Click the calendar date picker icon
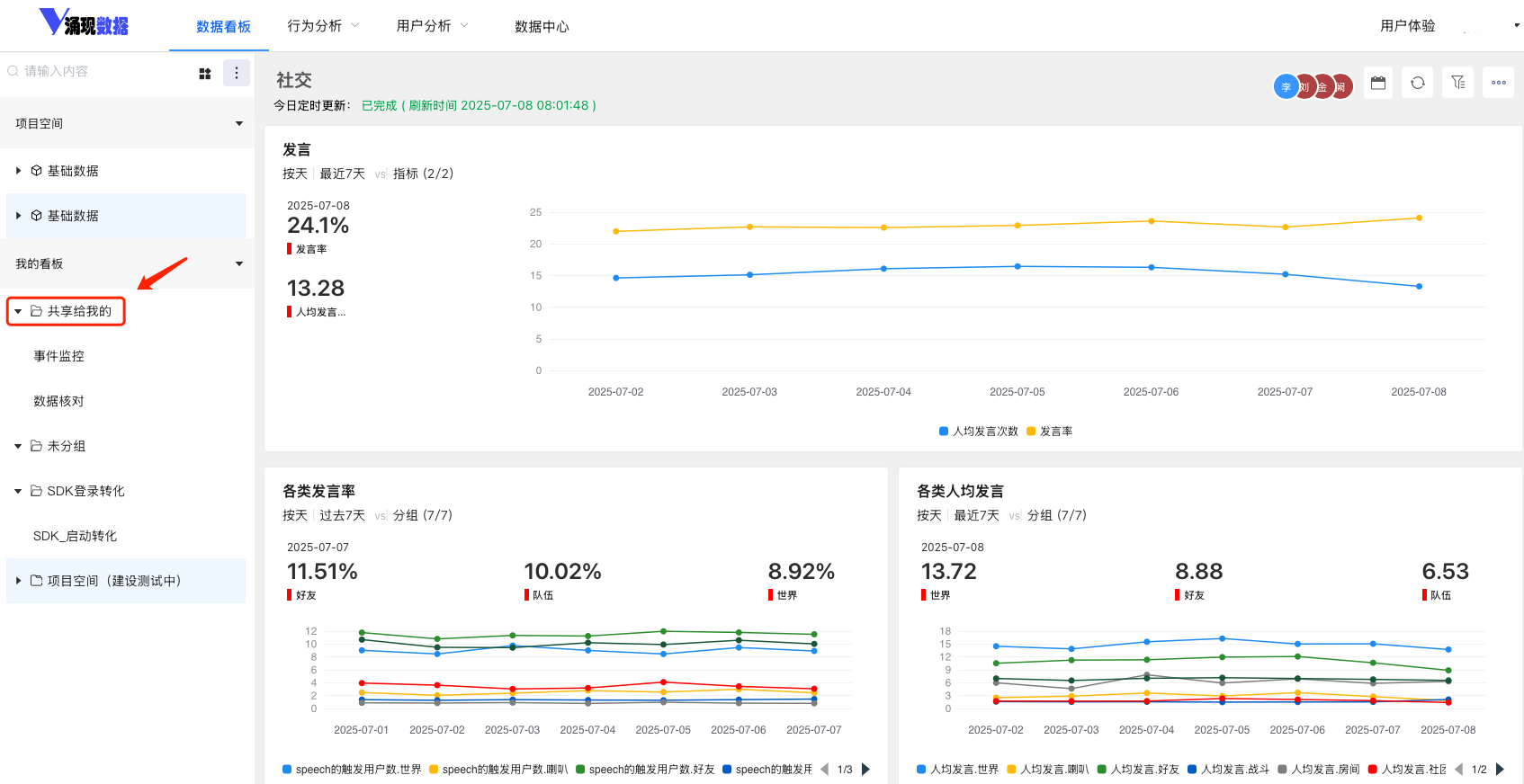The width and height of the screenshot is (1524, 784). tap(1378, 83)
